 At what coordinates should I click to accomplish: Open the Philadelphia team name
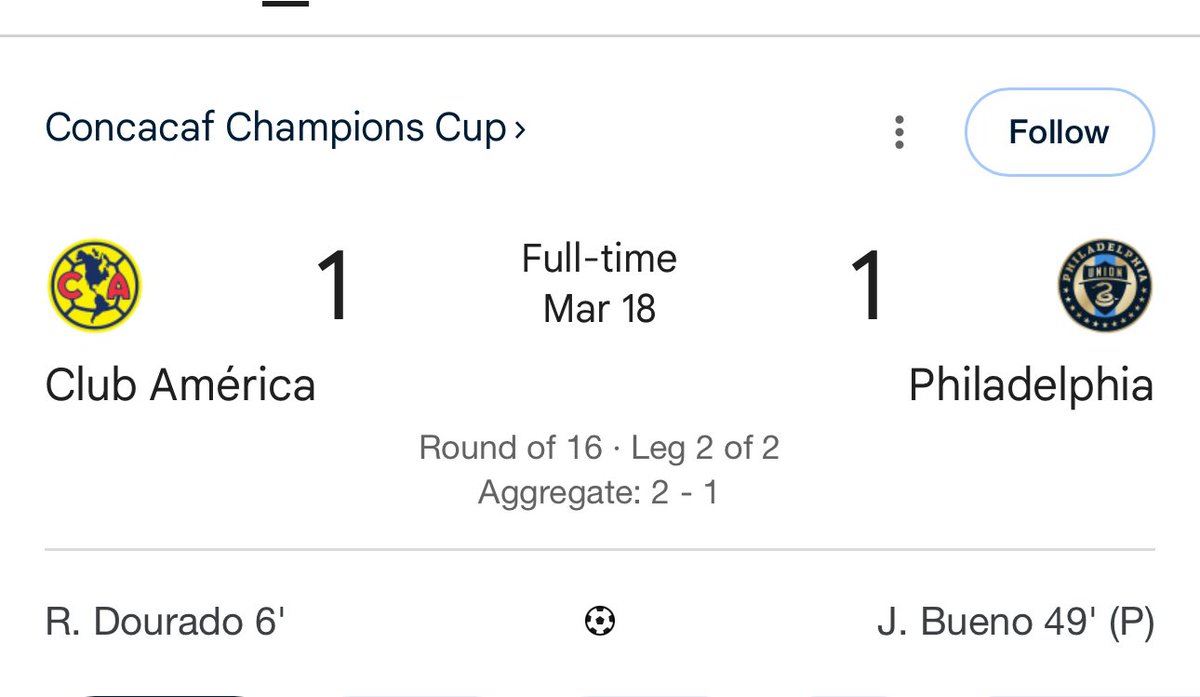tap(1031, 386)
